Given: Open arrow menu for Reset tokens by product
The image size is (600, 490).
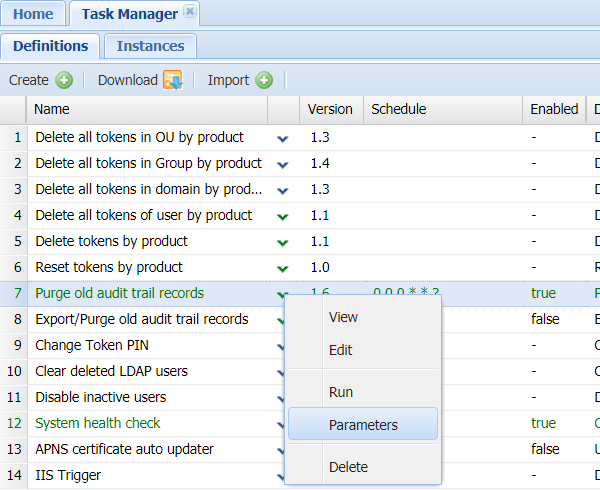Looking at the screenshot, I should point(282,268).
